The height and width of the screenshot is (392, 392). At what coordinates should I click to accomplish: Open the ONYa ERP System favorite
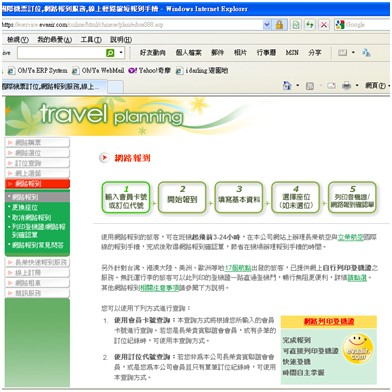click(38, 71)
